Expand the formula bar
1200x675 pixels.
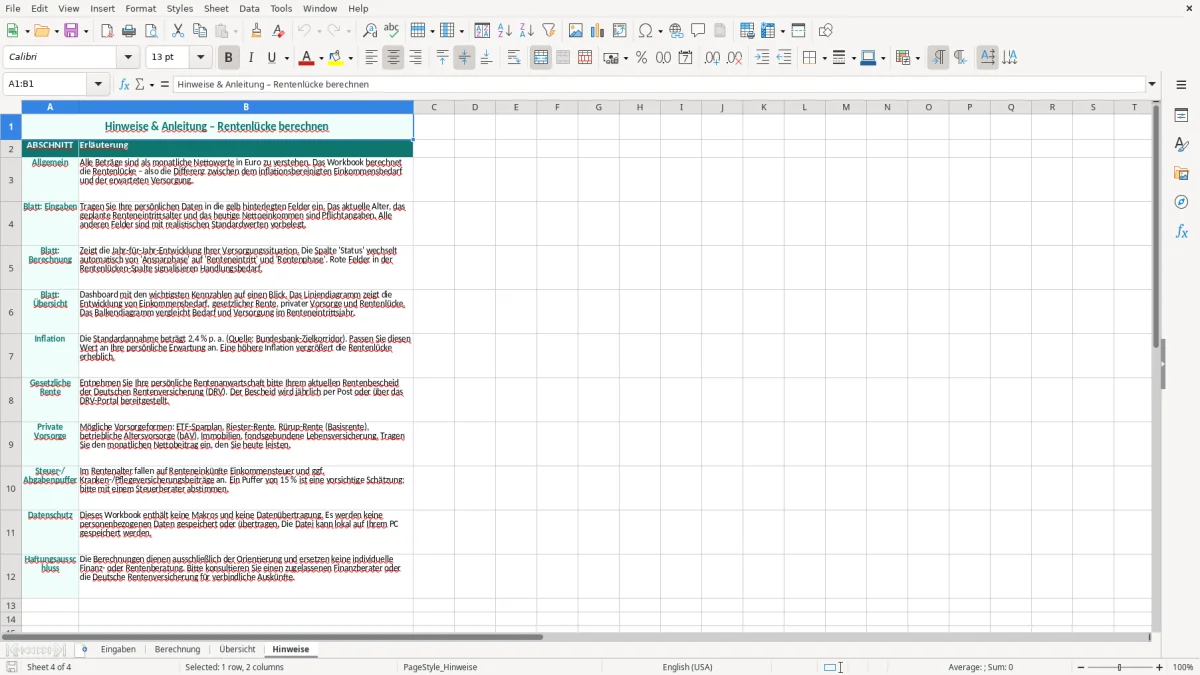1152,85
